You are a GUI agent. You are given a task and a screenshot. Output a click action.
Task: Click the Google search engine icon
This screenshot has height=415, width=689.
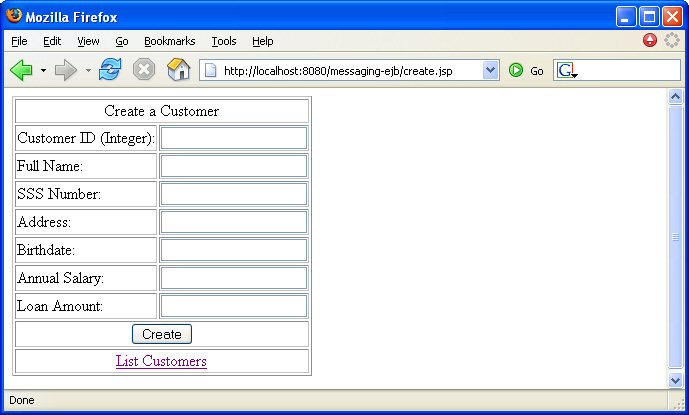click(x=566, y=70)
